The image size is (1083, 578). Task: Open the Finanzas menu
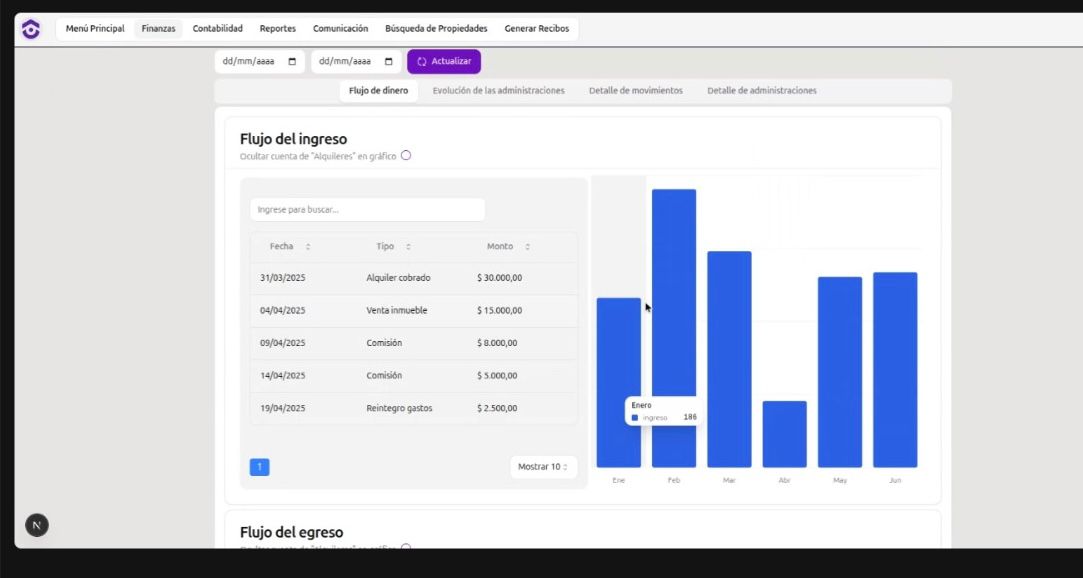click(x=158, y=29)
